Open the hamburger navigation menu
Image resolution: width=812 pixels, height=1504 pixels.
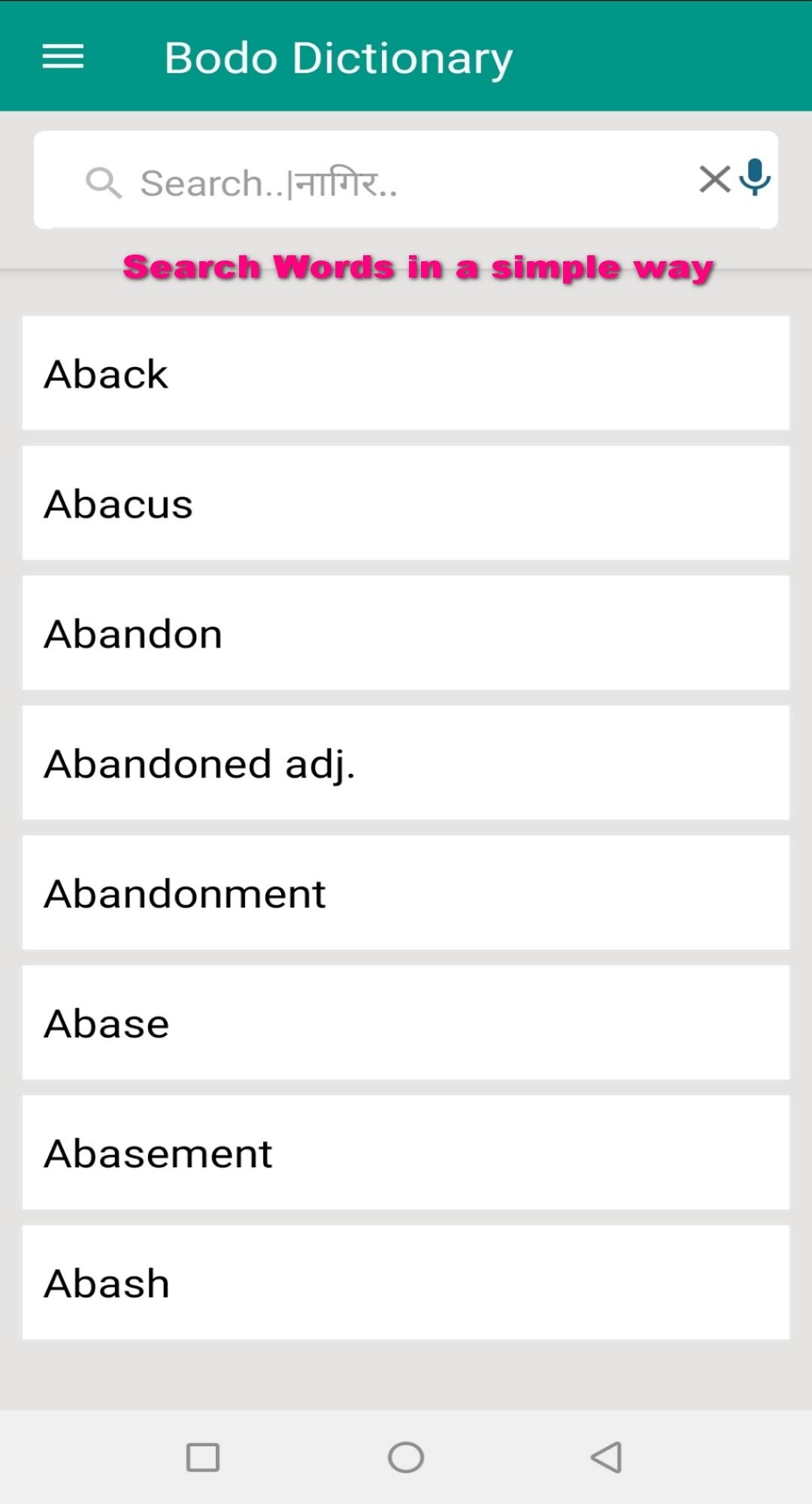63,56
